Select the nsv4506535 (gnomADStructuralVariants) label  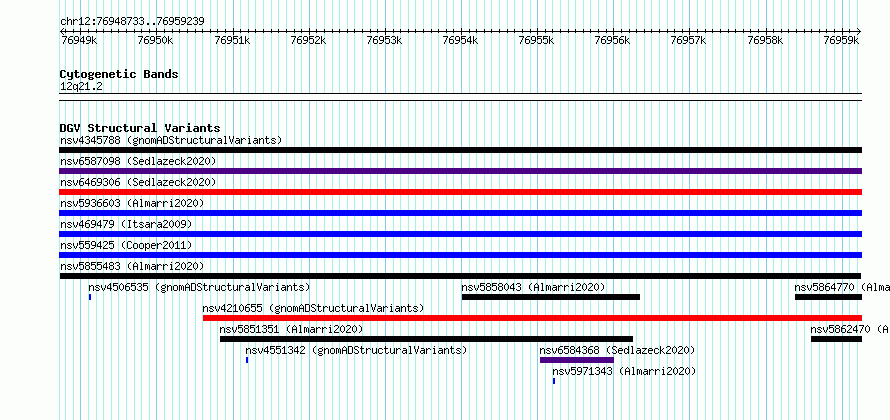click(x=199, y=287)
